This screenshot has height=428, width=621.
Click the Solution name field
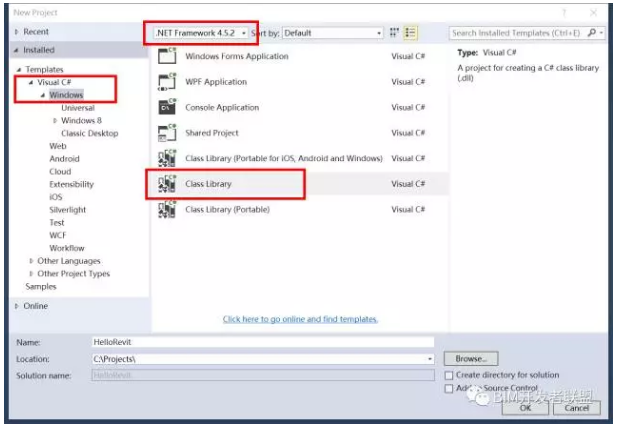(263, 375)
